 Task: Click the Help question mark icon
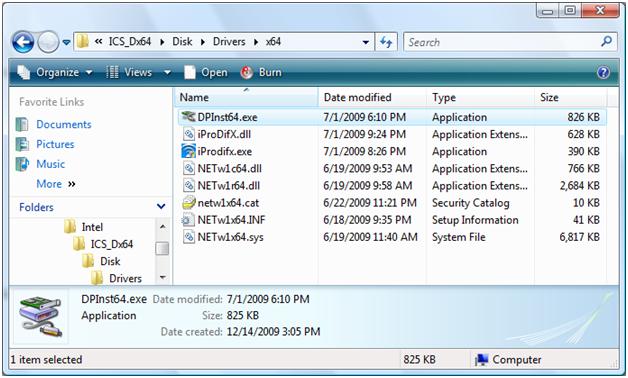click(603, 72)
